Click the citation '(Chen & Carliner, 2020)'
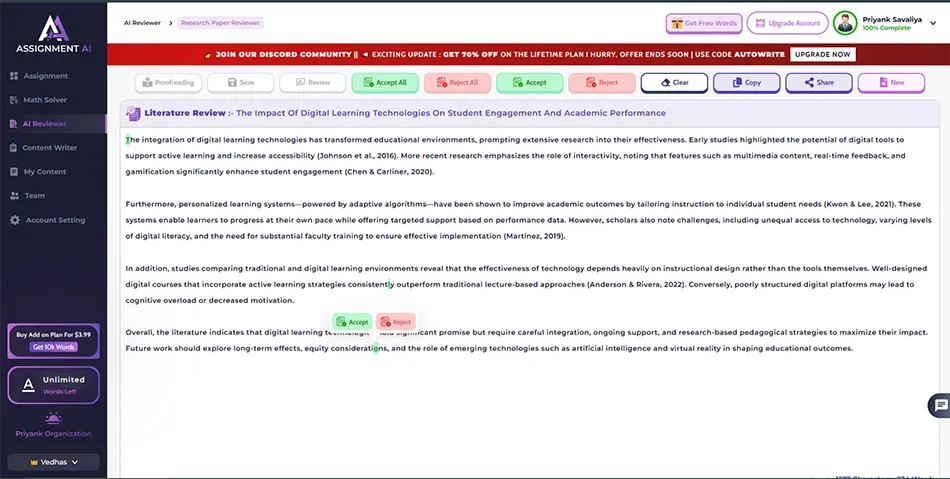The height and width of the screenshot is (479, 950). click(x=390, y=172)
